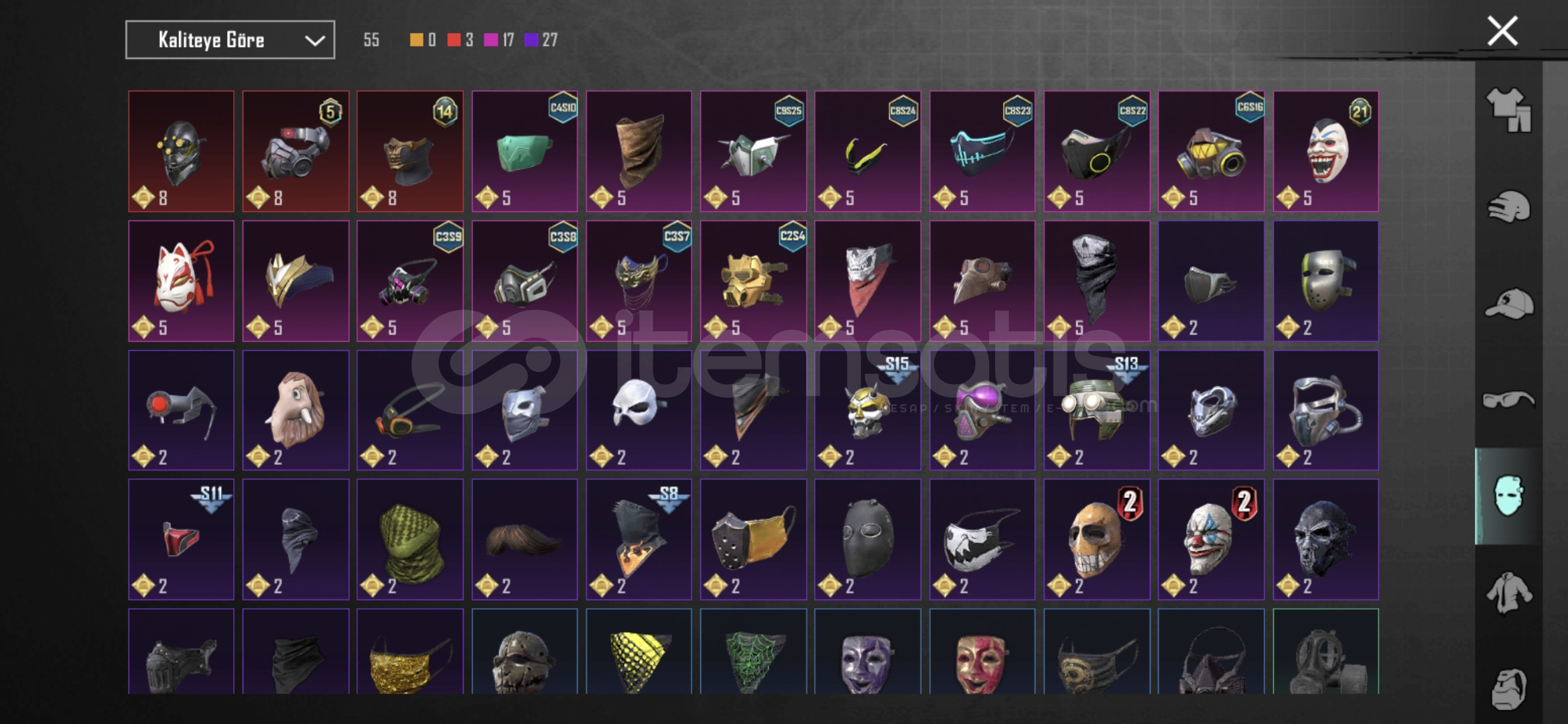Expand the Kaliteye Göre sort dropdown
Image resolution: width=1568 pixels, height=724 pixels.
[x=230, y=40]
